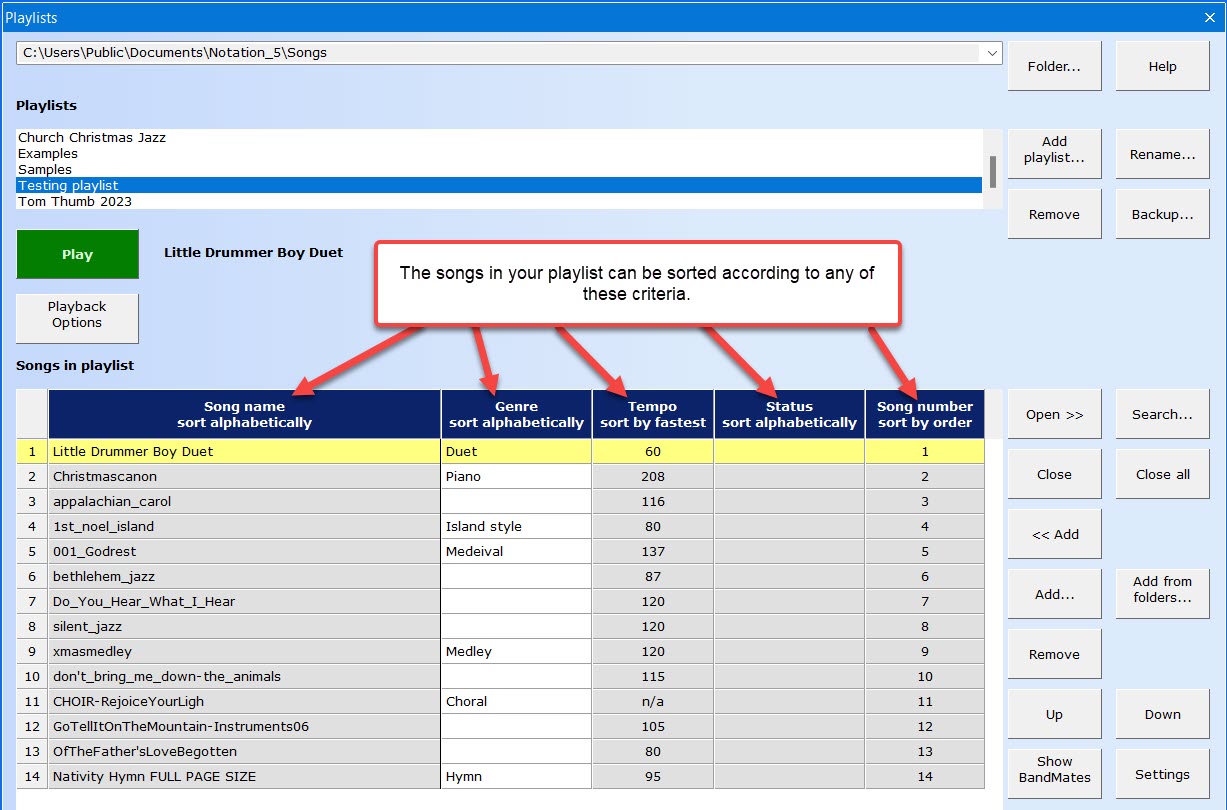Move selected song Up
Screen dimensions: 1227x810
[x=1054, y=715]
